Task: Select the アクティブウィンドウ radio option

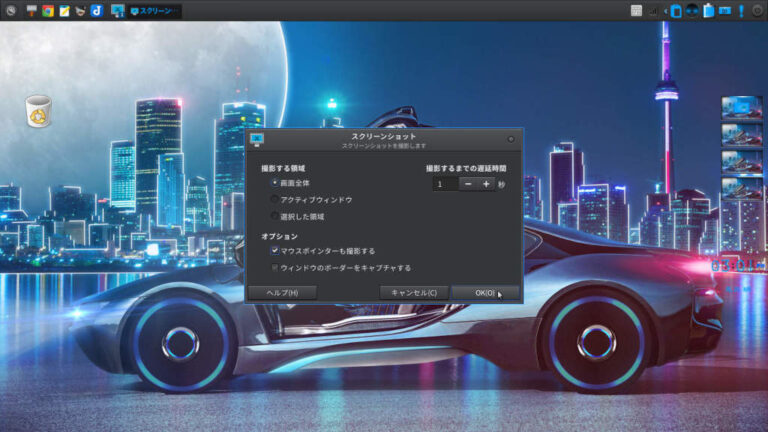Action: tap(275, 200)
